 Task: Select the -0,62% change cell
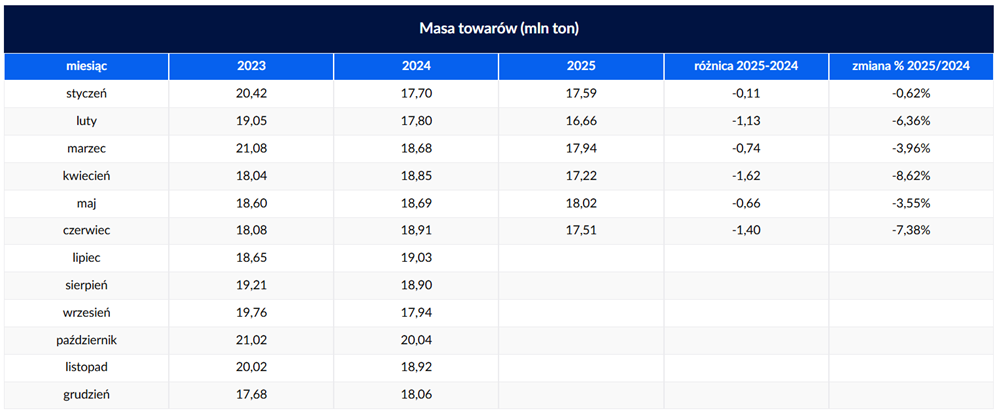click(911, 94)
